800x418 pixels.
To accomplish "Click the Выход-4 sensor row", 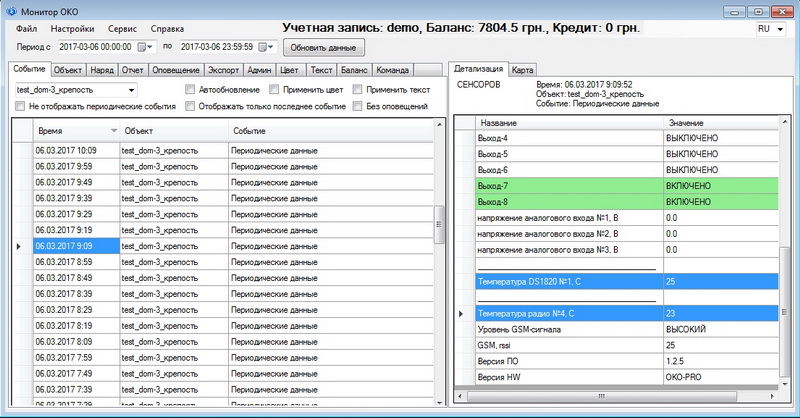I will coord(627,138).
